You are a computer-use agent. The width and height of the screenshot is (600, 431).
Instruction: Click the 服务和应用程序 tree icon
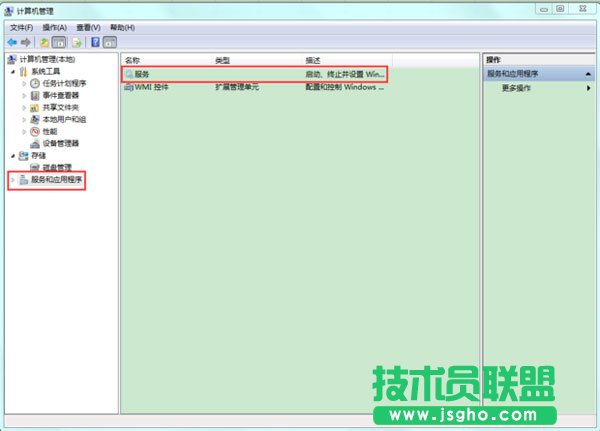point(24,180)
